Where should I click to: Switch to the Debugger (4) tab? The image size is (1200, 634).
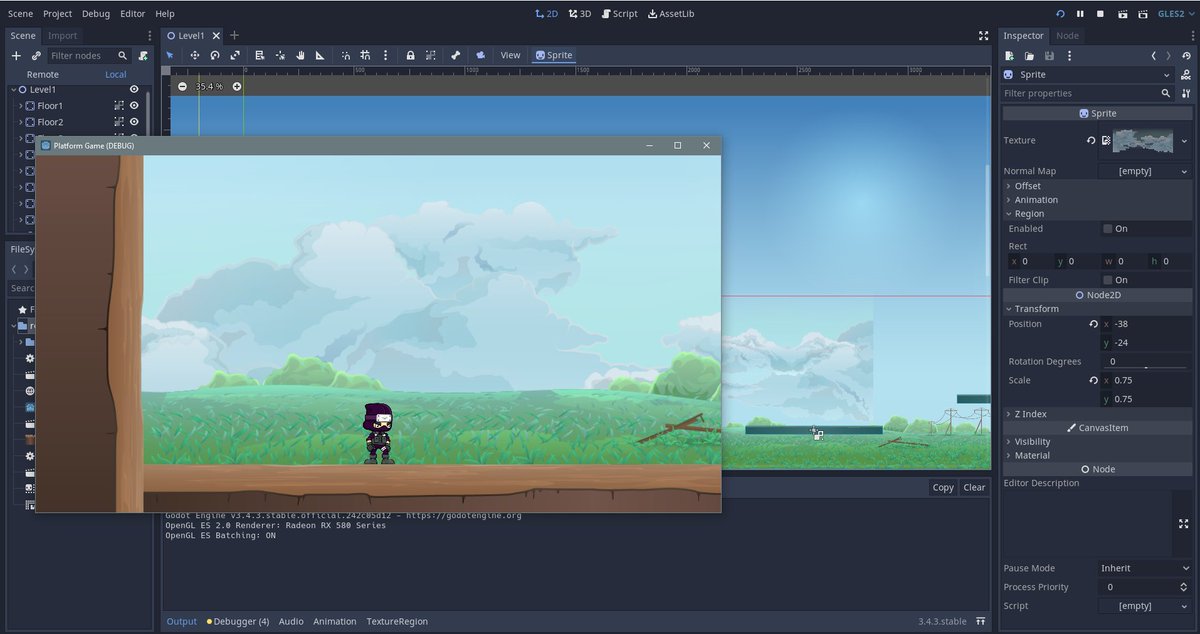point(240,621)
